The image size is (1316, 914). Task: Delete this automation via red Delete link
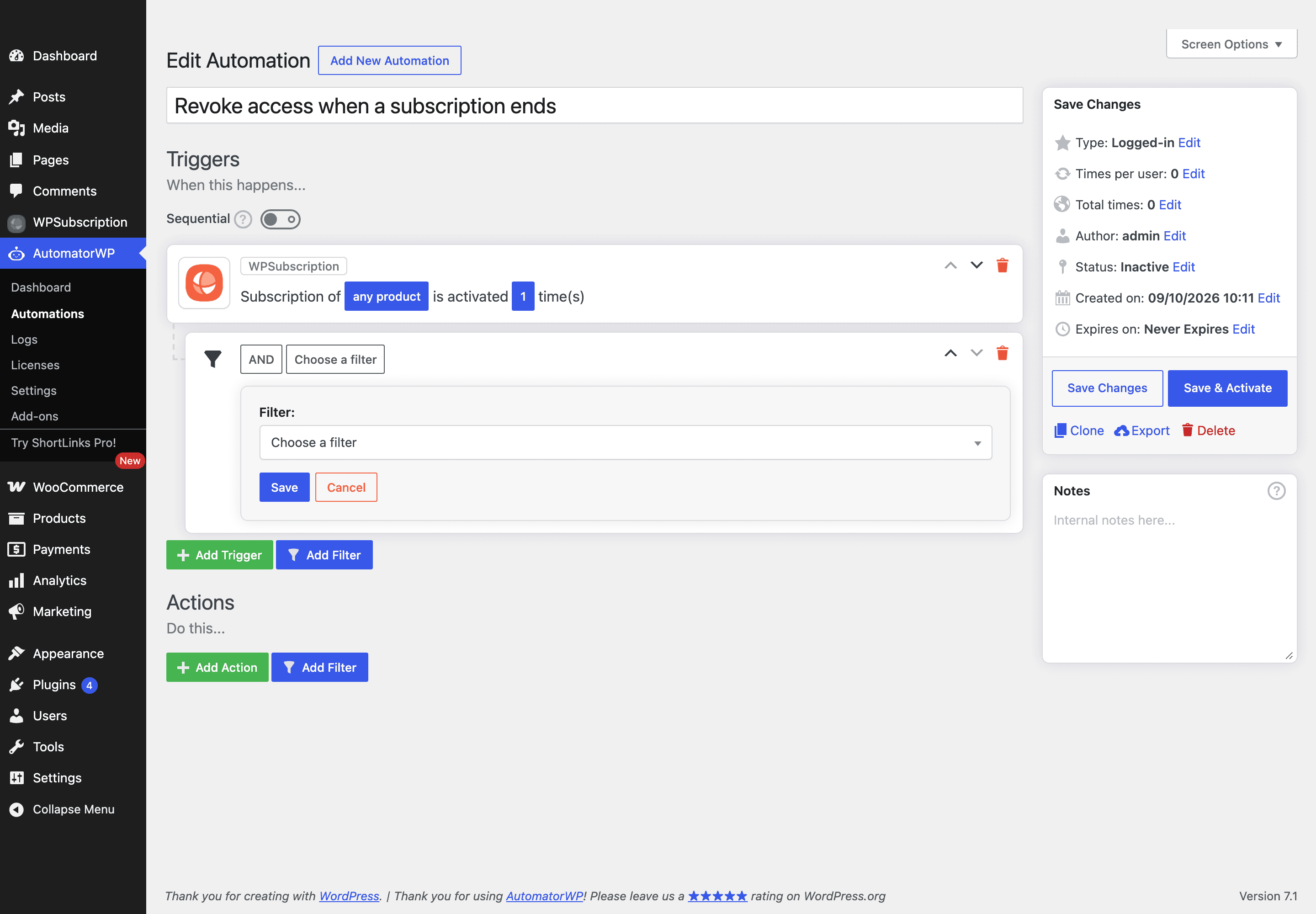coord(1208,430)
